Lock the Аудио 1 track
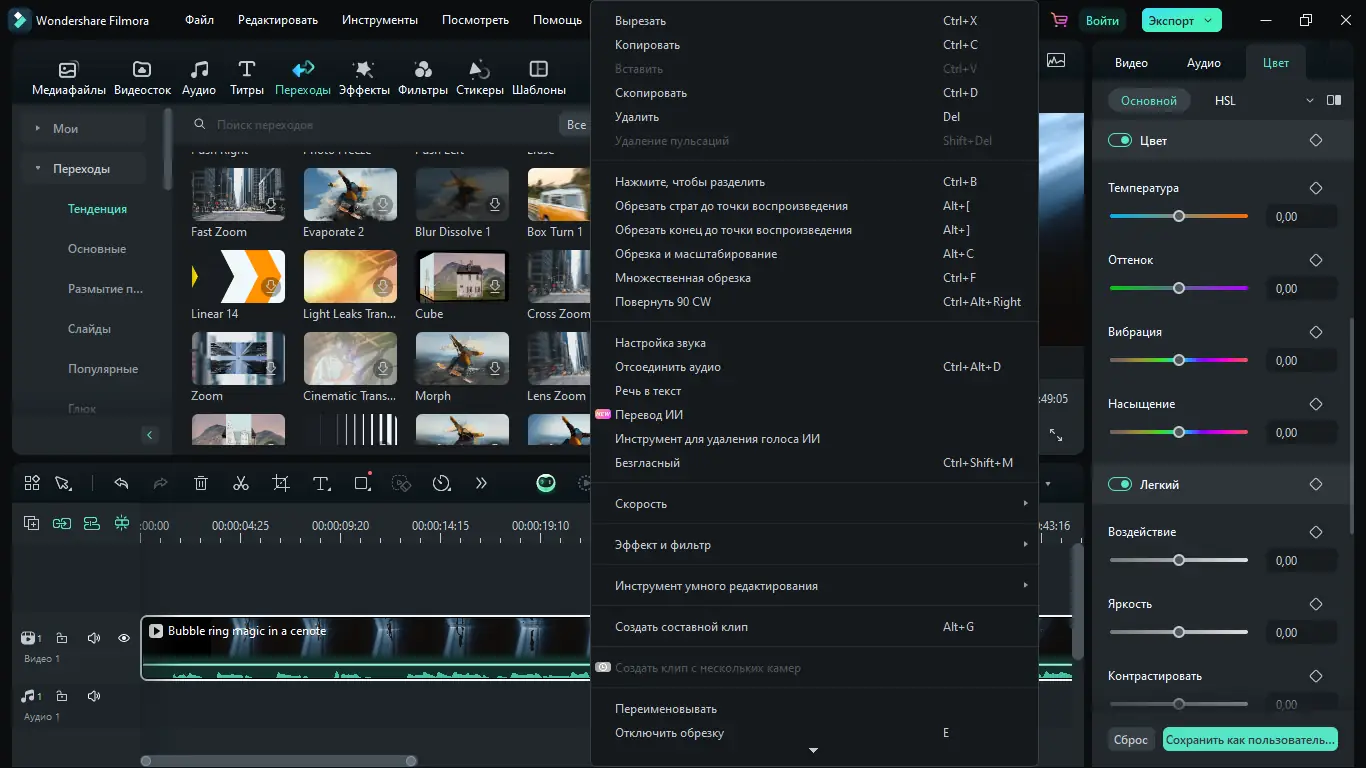 pos(62,696)
